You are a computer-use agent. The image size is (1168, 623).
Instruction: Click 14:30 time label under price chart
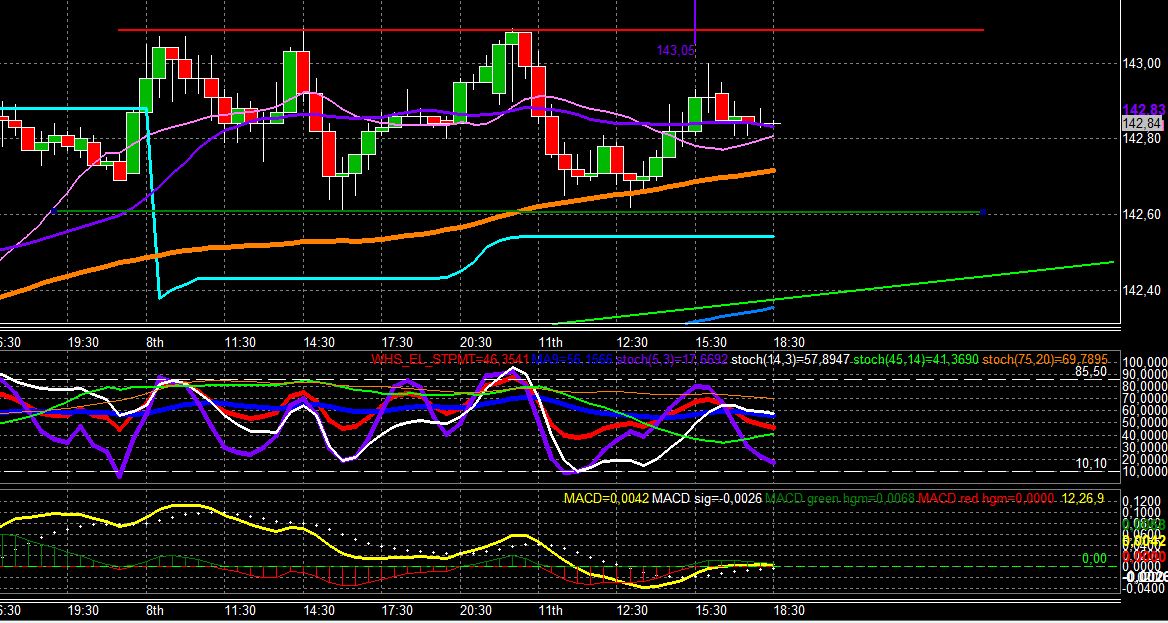(319, 342)
